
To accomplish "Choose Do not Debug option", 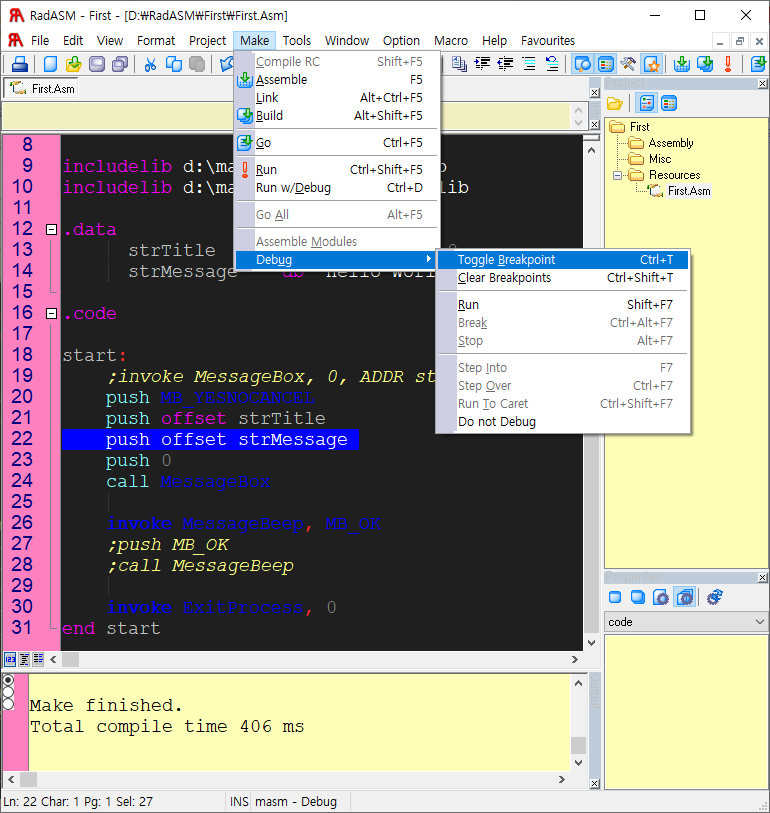I will tap(563, 422).
